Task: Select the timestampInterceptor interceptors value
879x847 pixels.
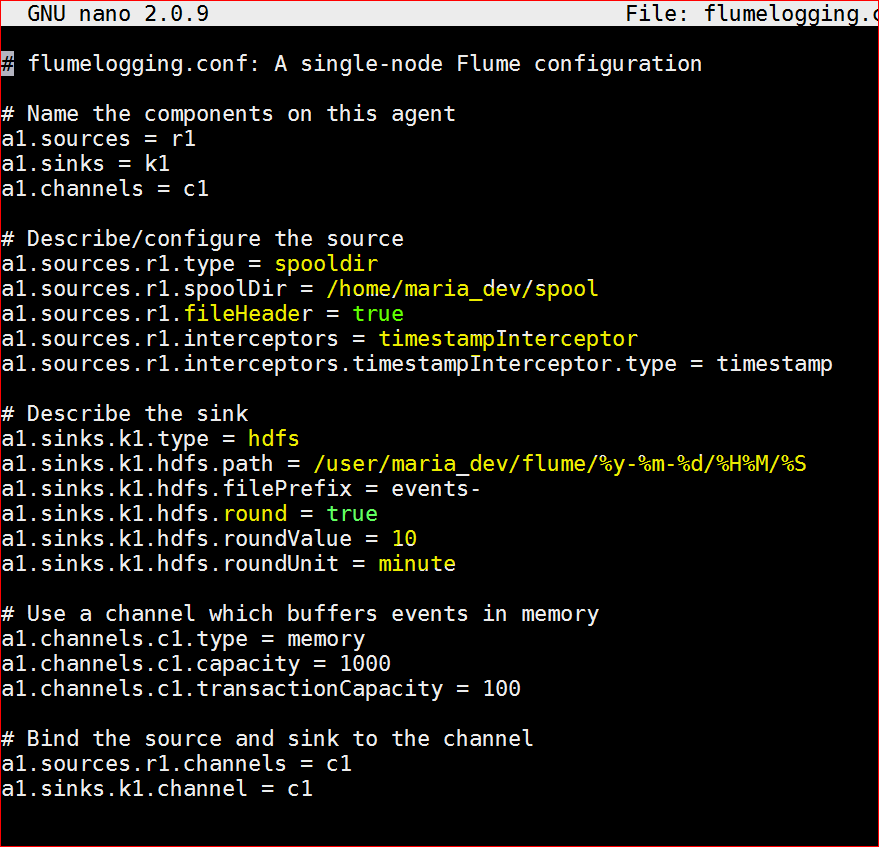Action: coord(508,339)
